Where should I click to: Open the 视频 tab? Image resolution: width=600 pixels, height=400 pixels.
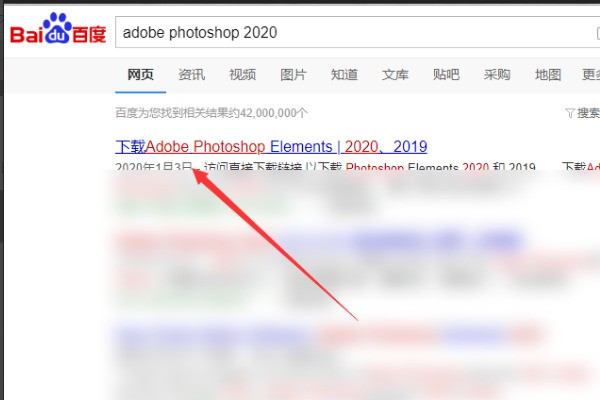(x=242, y=74)
